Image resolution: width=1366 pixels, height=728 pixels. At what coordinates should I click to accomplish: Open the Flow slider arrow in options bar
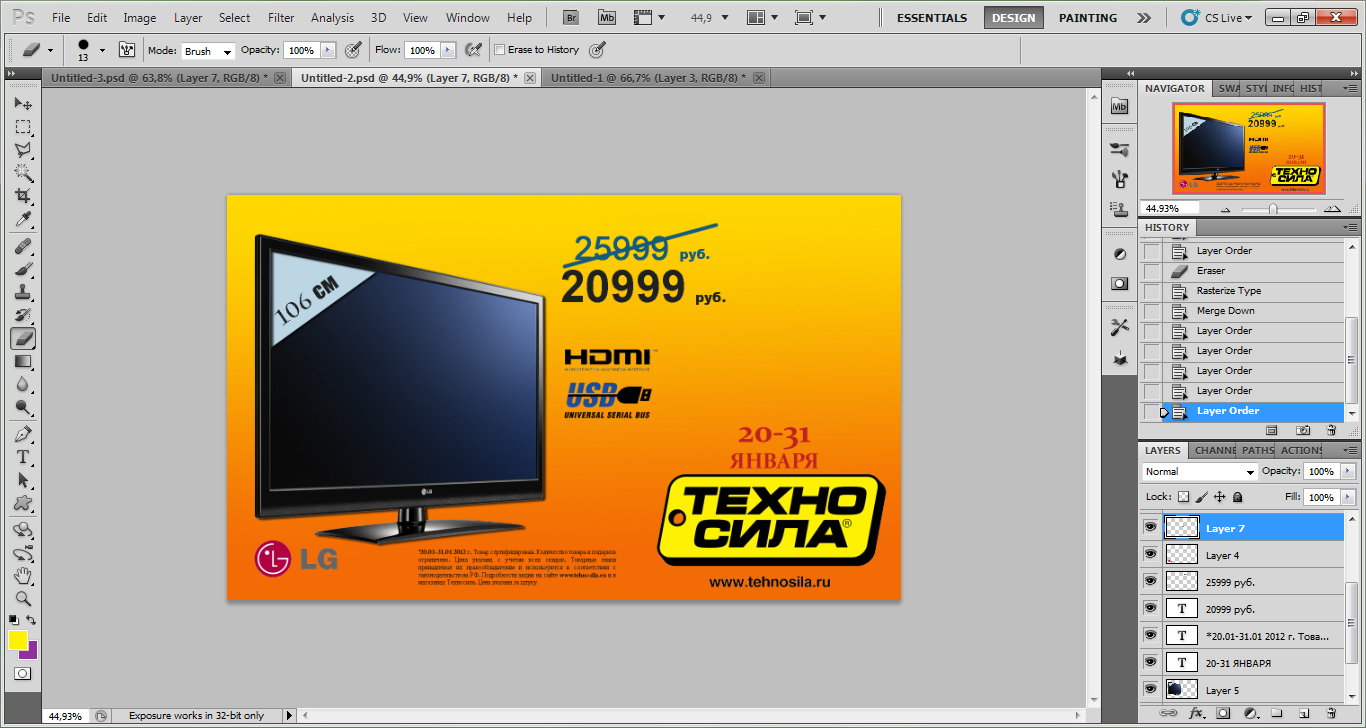pos(448,50)
